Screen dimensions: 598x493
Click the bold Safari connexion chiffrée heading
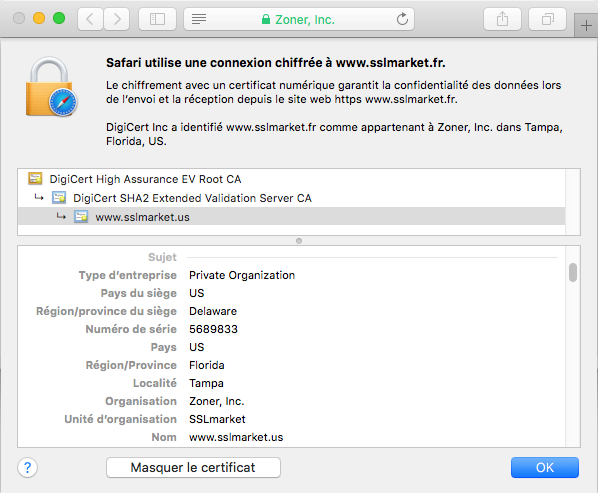pos(276,63)
